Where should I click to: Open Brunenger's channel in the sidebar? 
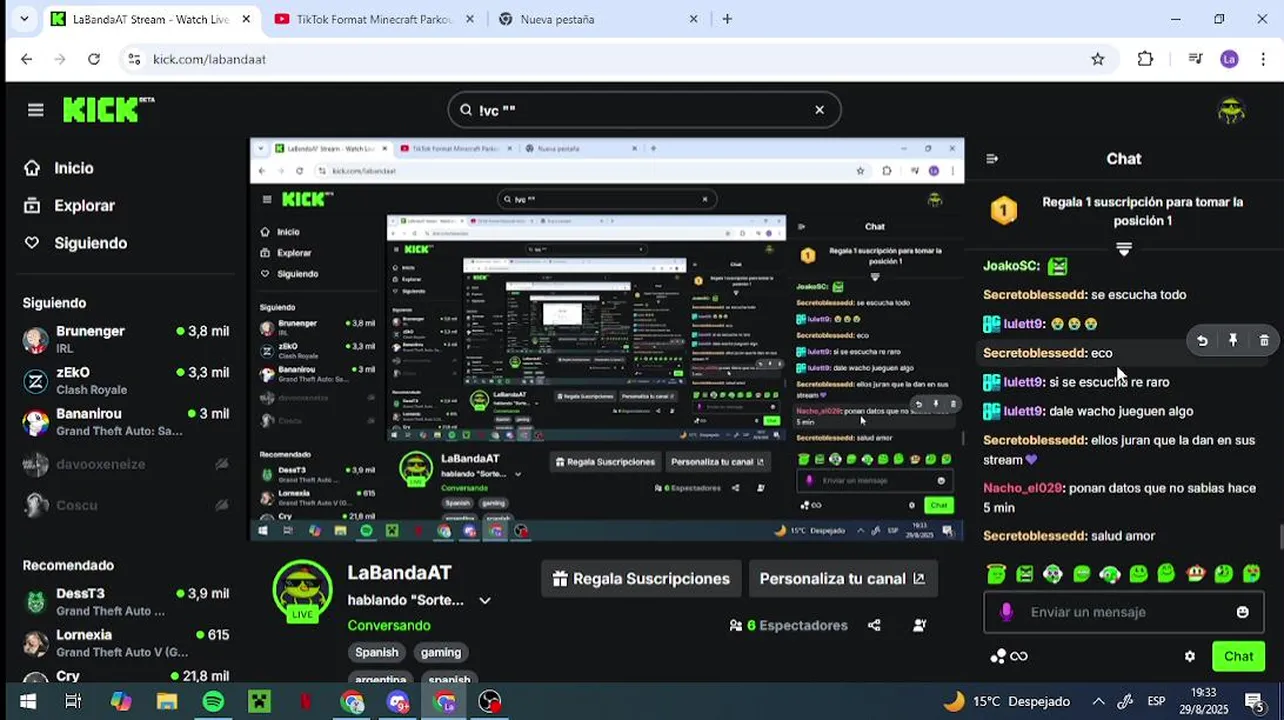click(x=126, y=339)
